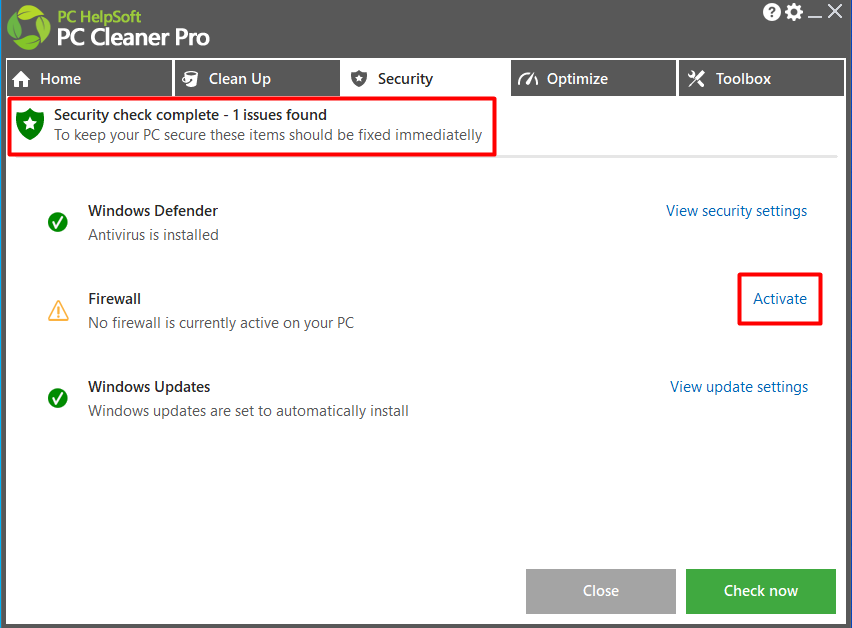This screenshot has width=852, height=628.
Task: Click the 'Security check complete - 1 issues found' heading
Action: pos(190,115)
